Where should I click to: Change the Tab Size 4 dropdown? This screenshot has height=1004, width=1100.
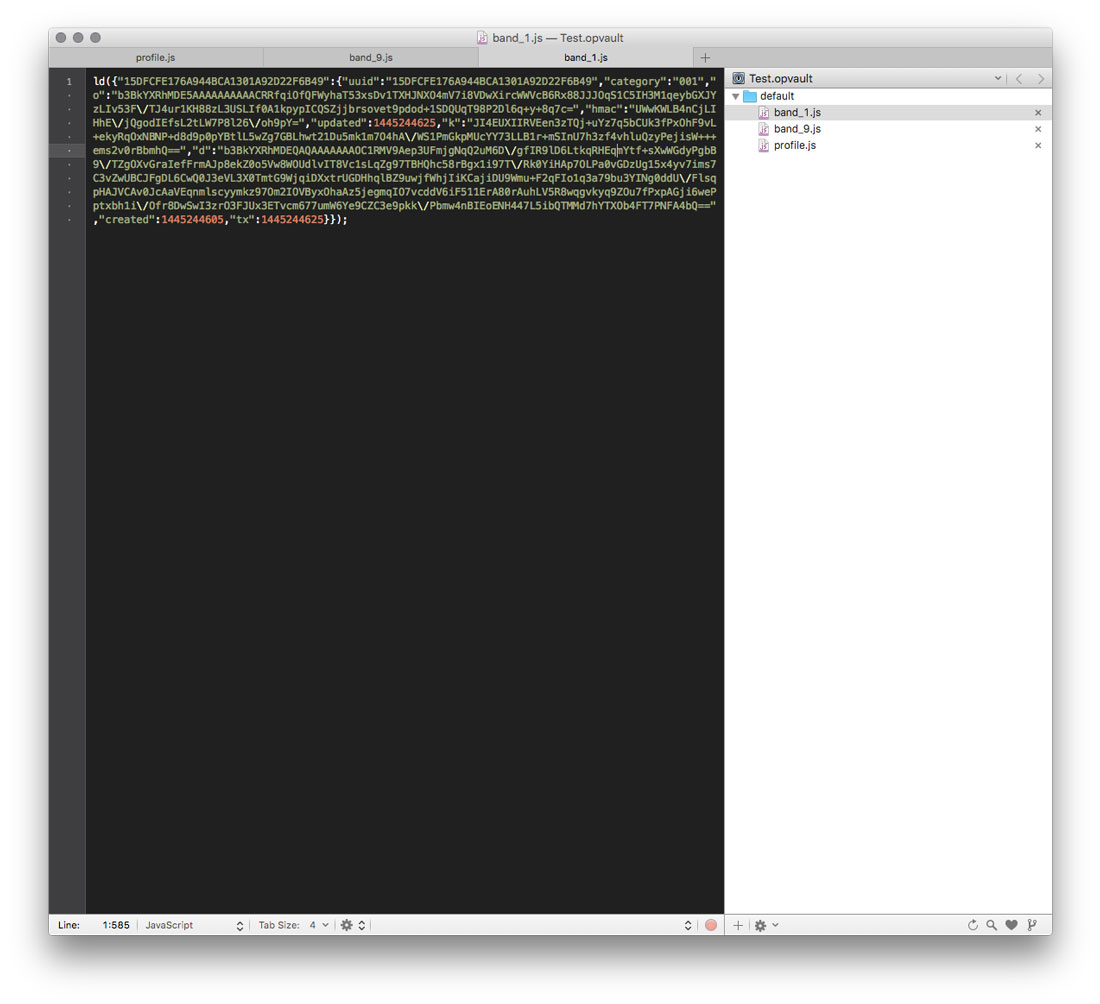[x=318, y=925]
